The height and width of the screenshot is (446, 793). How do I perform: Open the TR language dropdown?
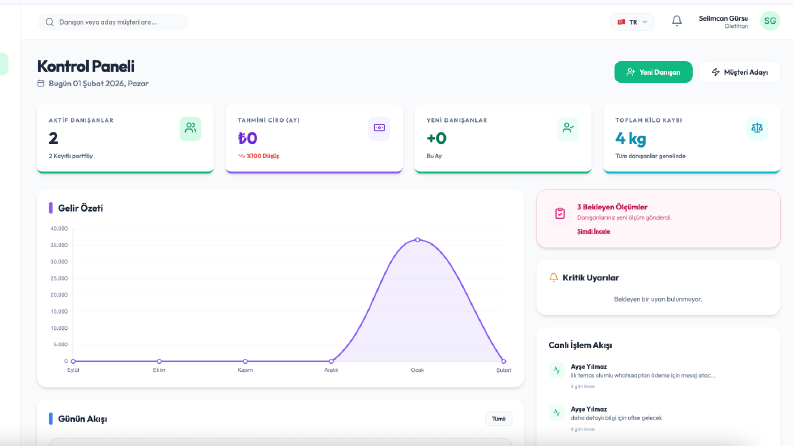click(632, 22)
